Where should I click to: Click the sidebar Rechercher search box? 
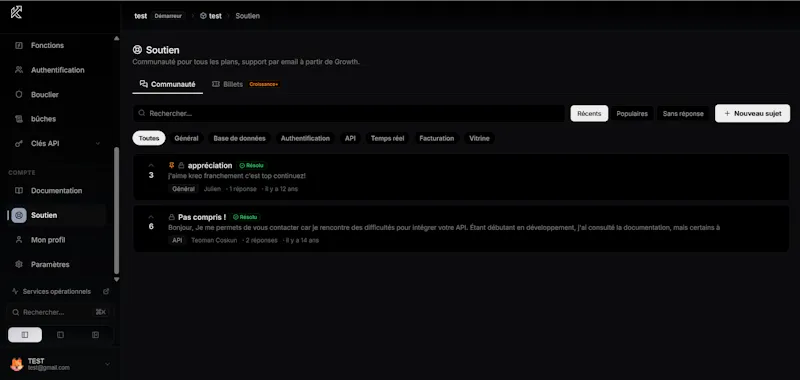coord(59,312)
